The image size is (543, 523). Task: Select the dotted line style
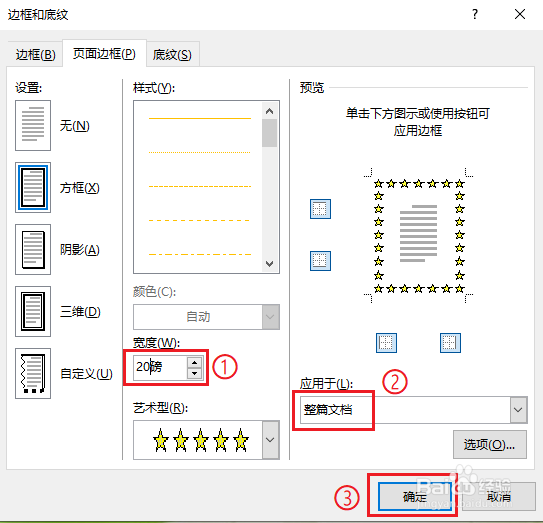199,152
